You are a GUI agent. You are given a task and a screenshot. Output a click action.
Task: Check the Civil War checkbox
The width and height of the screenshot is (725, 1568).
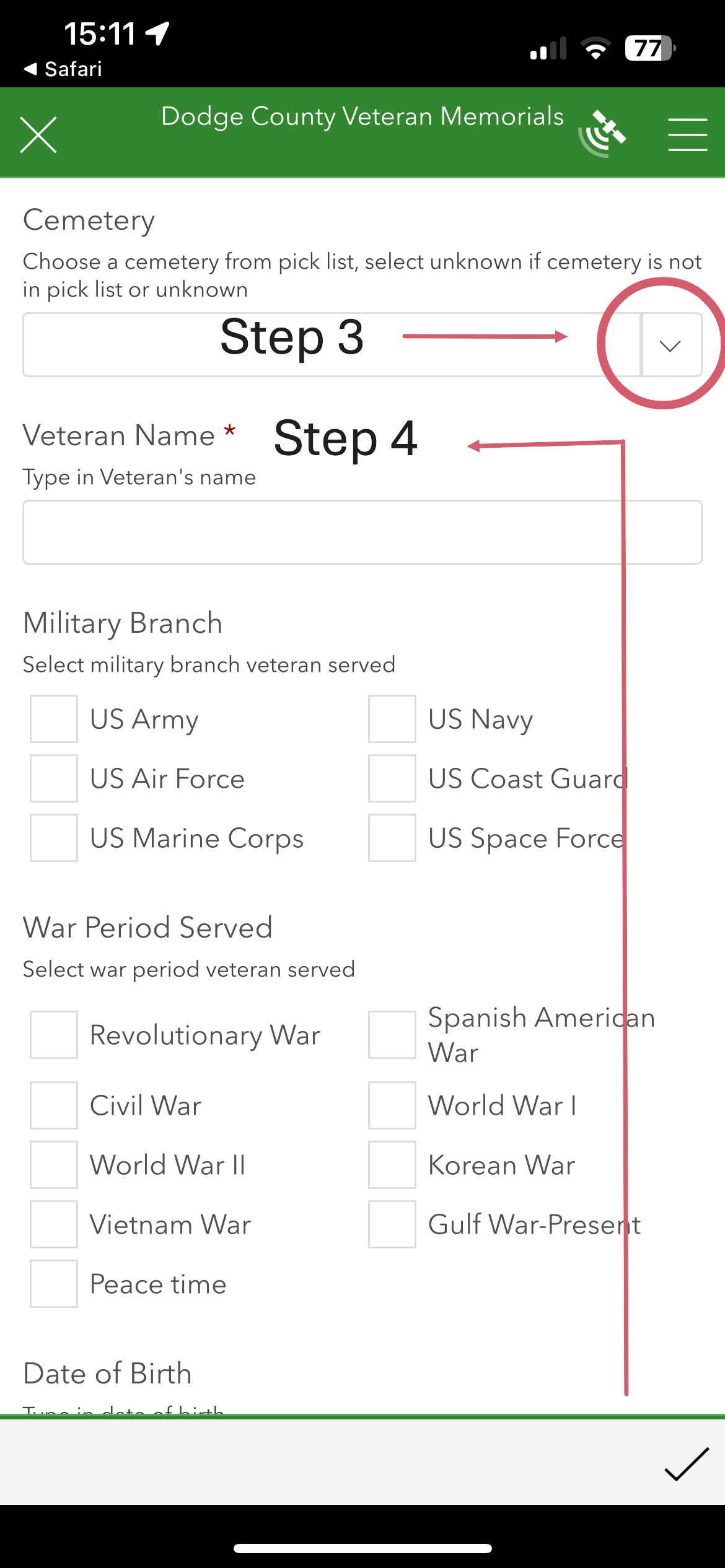coord(54,1105)
